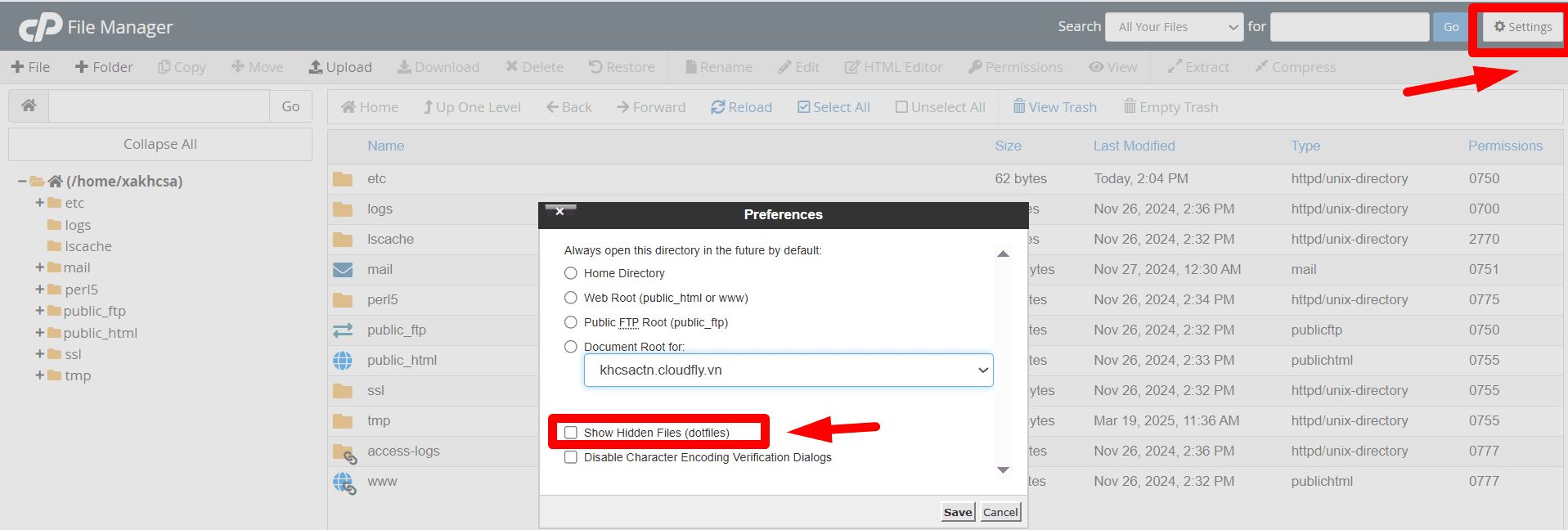Select the Home Directory radio option
The height and width of the screenshot is (530, 1568).
(x=571, y=273)
